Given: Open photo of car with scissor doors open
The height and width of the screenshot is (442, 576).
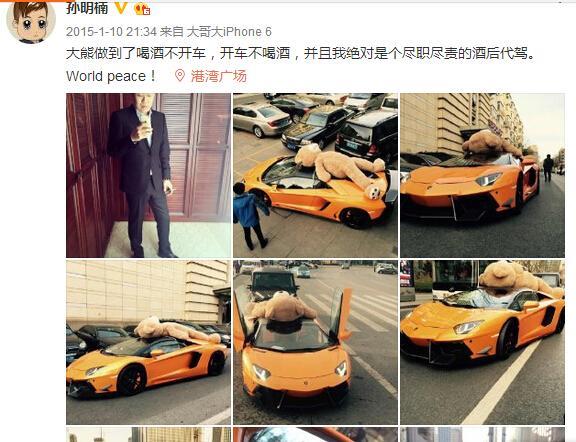Looking at the screenshot, I should [x=316, y=342].
